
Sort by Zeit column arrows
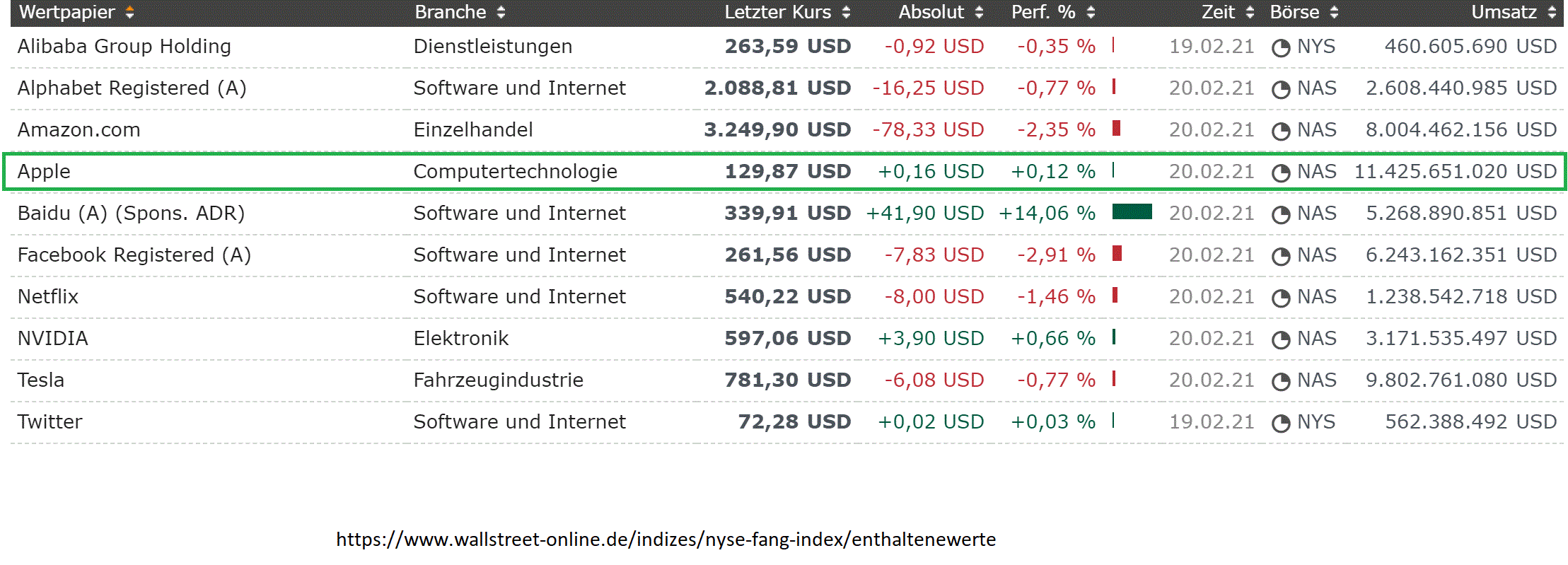(x=1250, y=13)
